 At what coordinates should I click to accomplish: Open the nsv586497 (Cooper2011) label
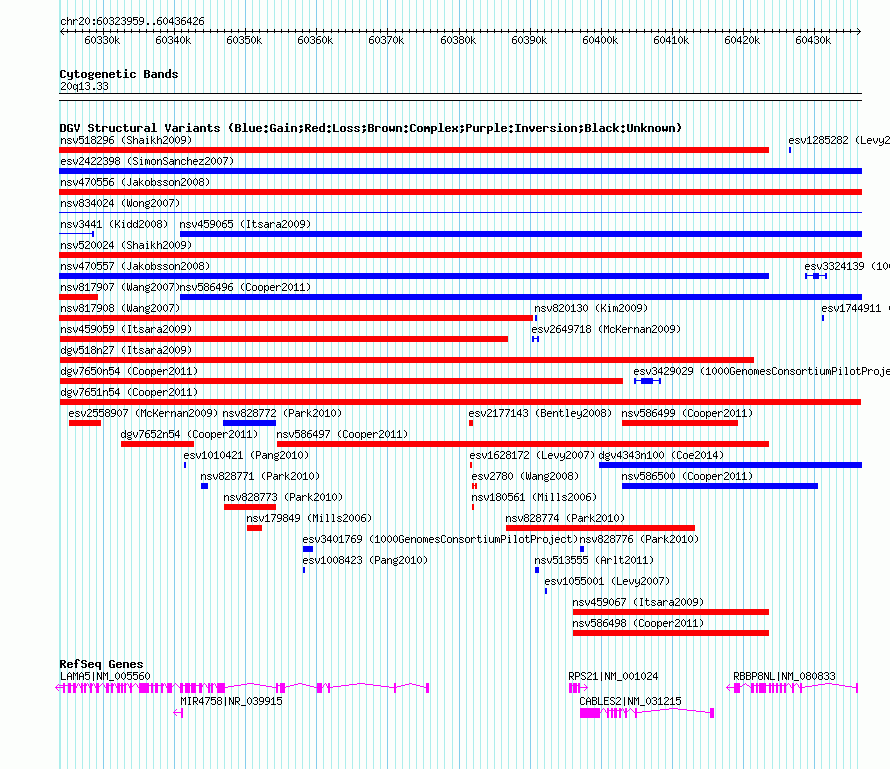pos(342,434)
